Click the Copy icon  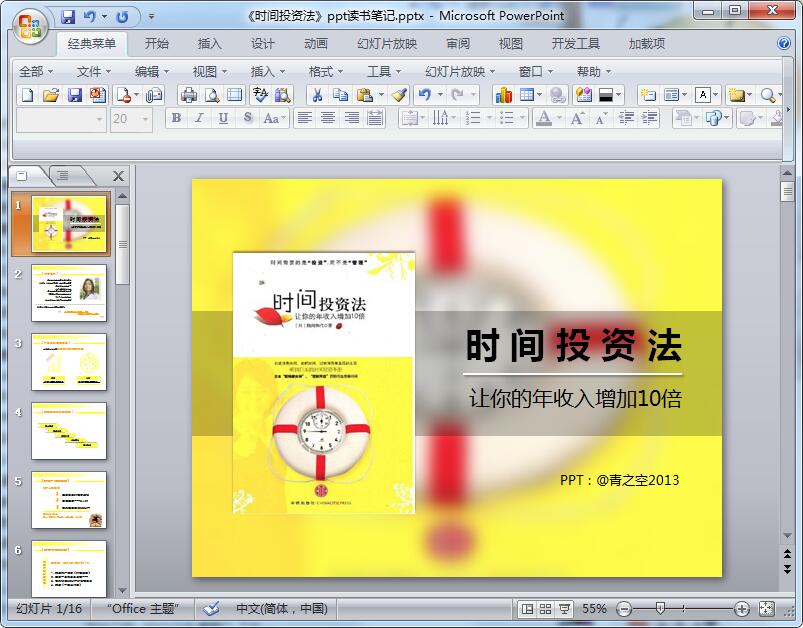click(340, 95)
